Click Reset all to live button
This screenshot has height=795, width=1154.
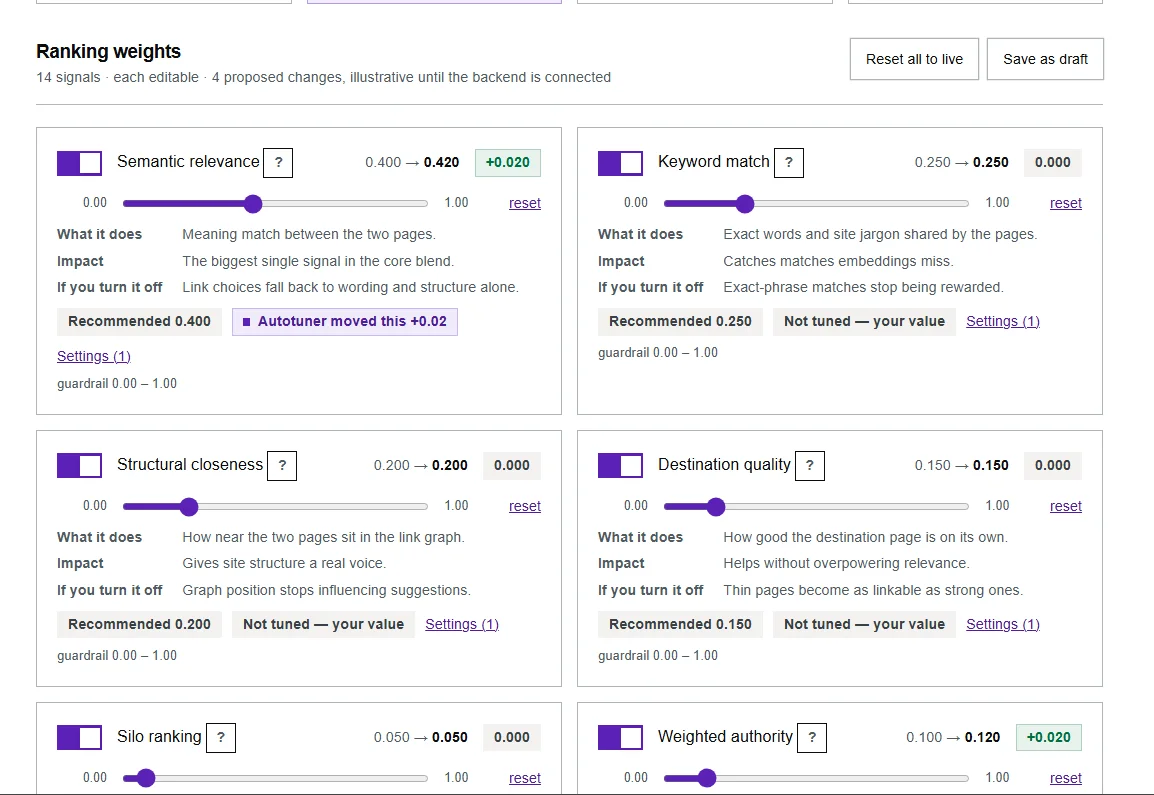[x=914, y=59]
